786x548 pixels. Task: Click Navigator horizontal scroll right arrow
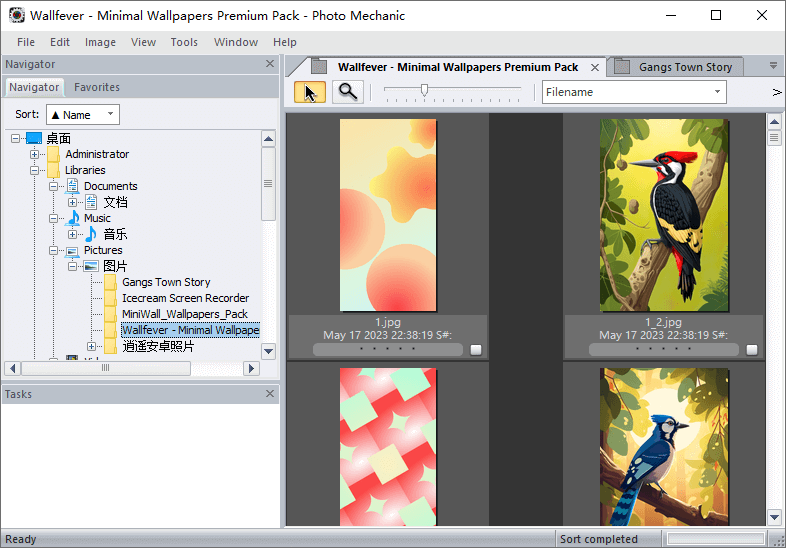[x=251, y=369]
